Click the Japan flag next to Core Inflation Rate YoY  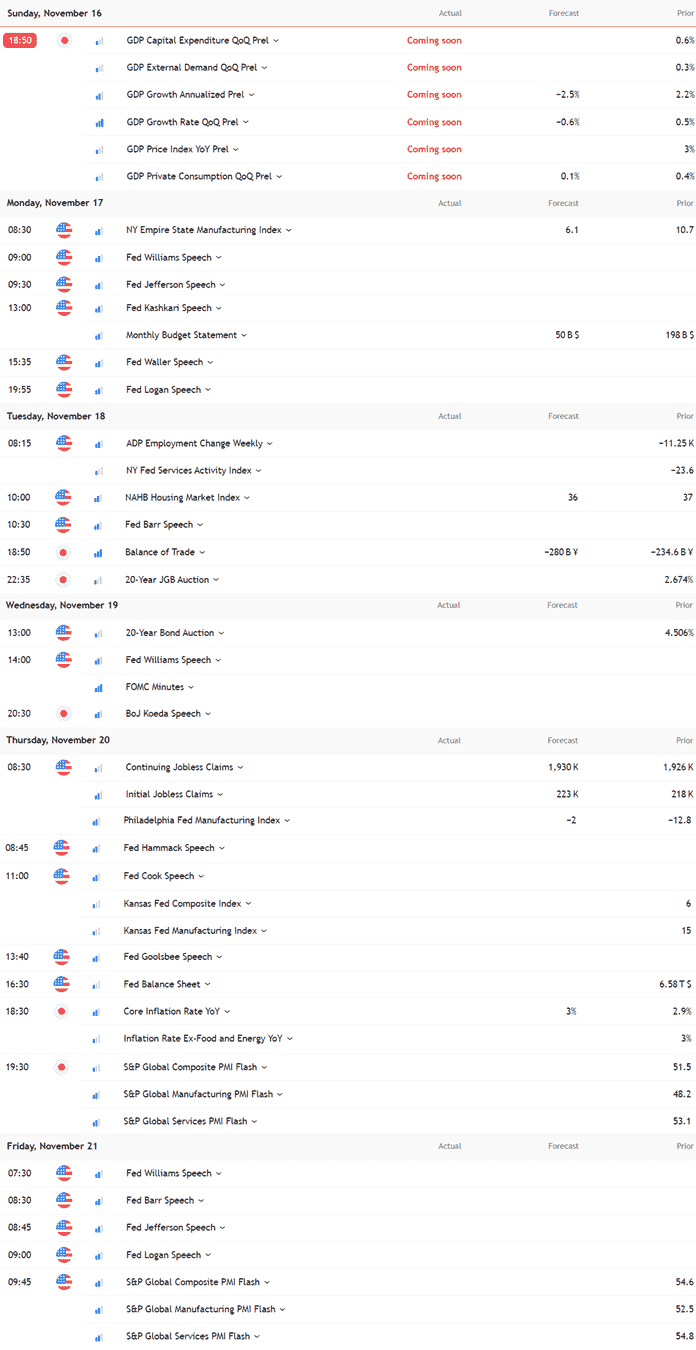pyautogui.click(x=63, y=1011)
